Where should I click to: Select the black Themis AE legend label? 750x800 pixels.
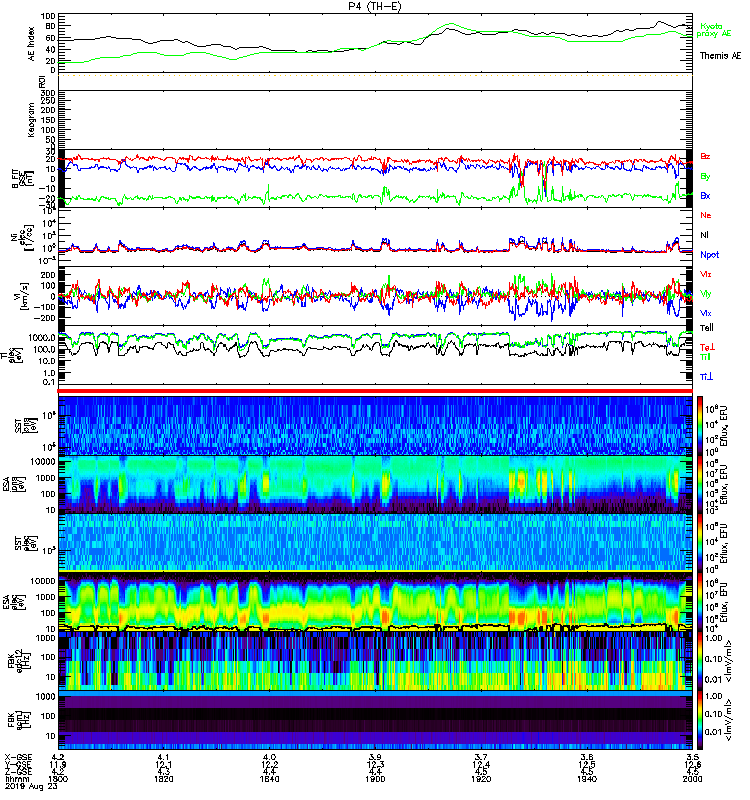pyautogui.click(x=720, y=56)
